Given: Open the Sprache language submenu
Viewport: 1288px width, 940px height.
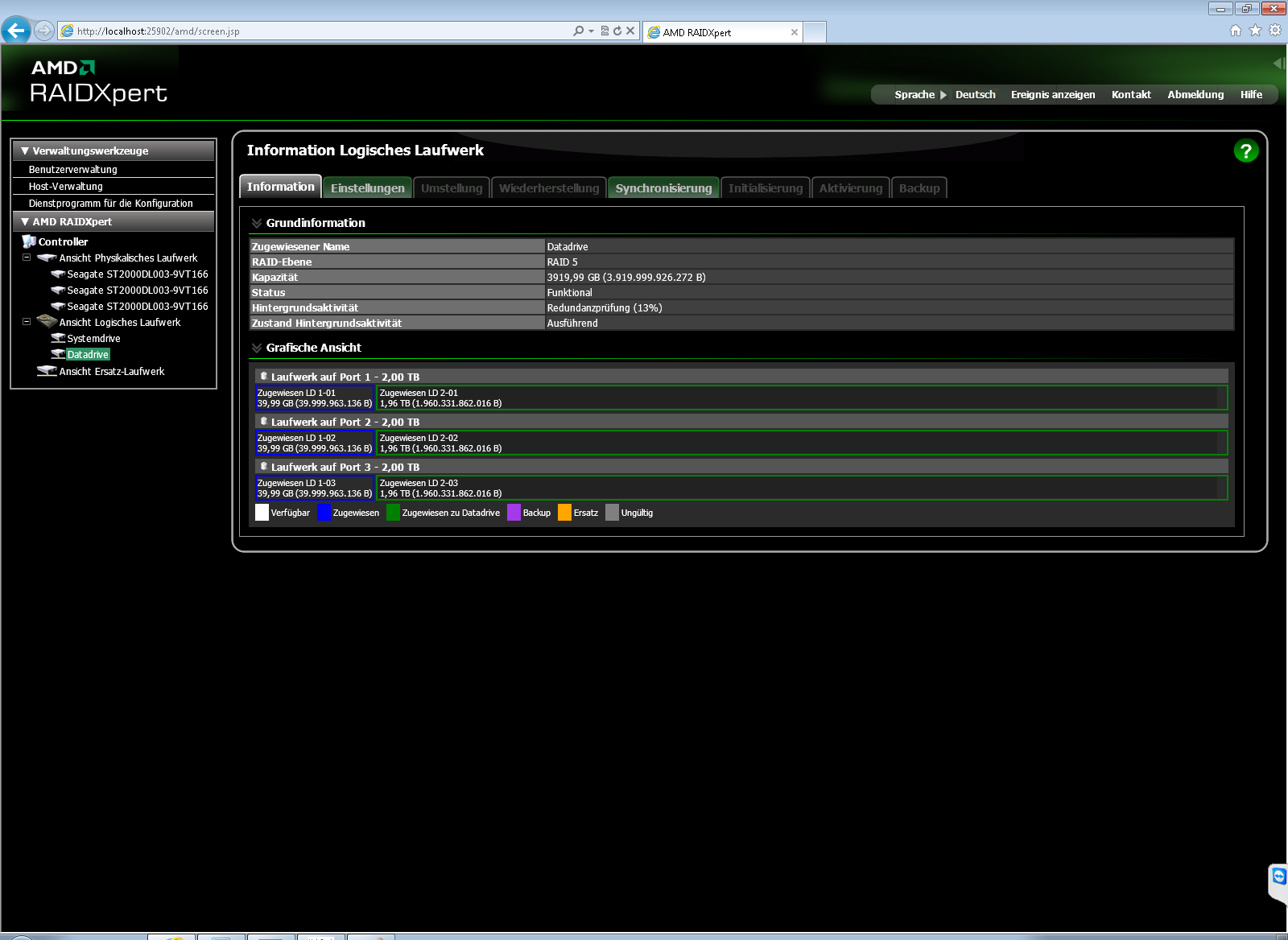Looking at the screenshot, I should (x=920, y=94).
